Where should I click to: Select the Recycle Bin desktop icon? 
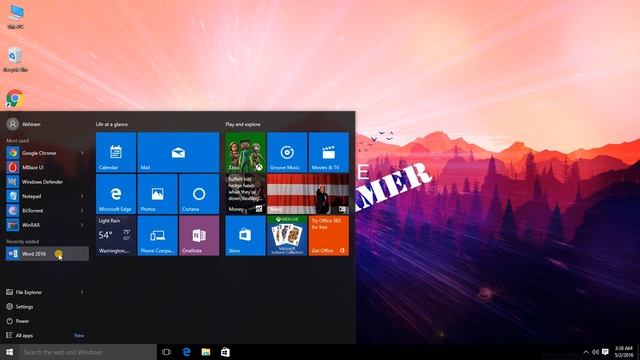tap(16, 60)
